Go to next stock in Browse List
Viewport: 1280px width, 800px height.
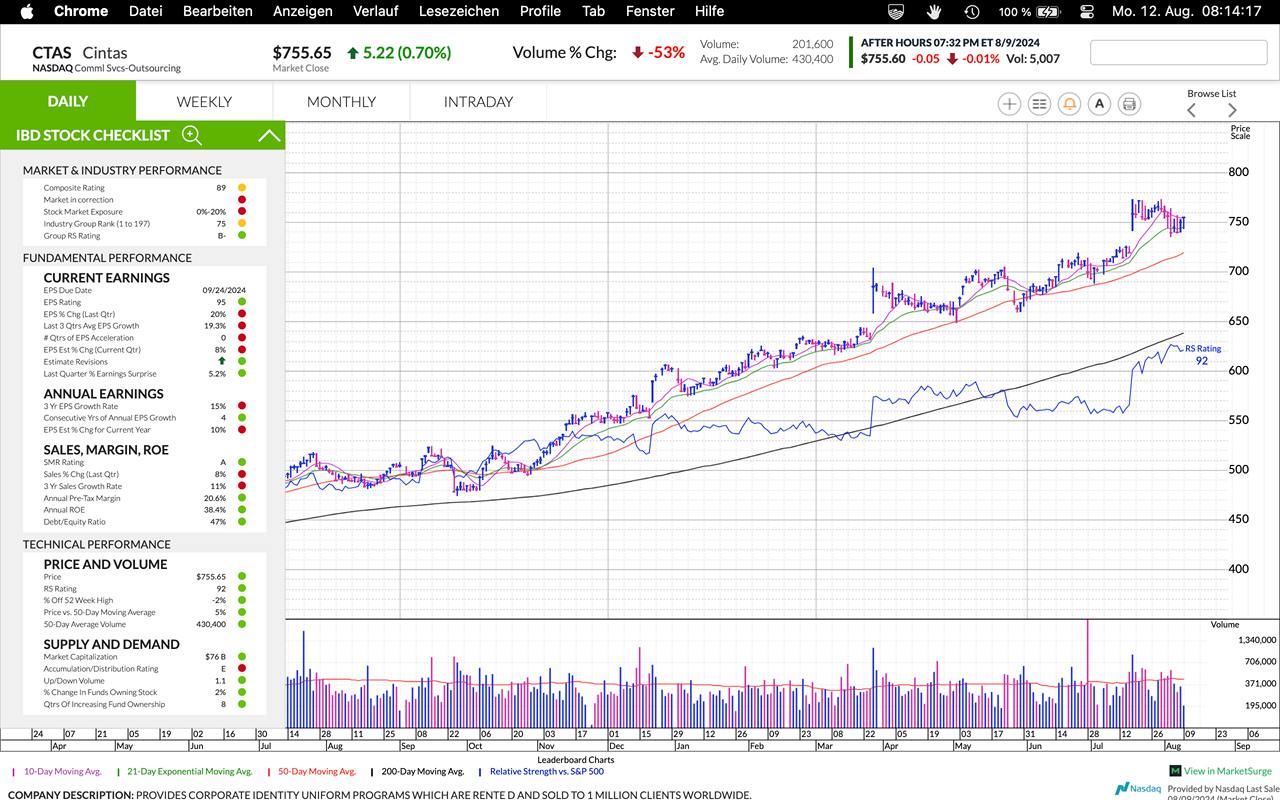pyautogui.click(x=1232, y=110)
